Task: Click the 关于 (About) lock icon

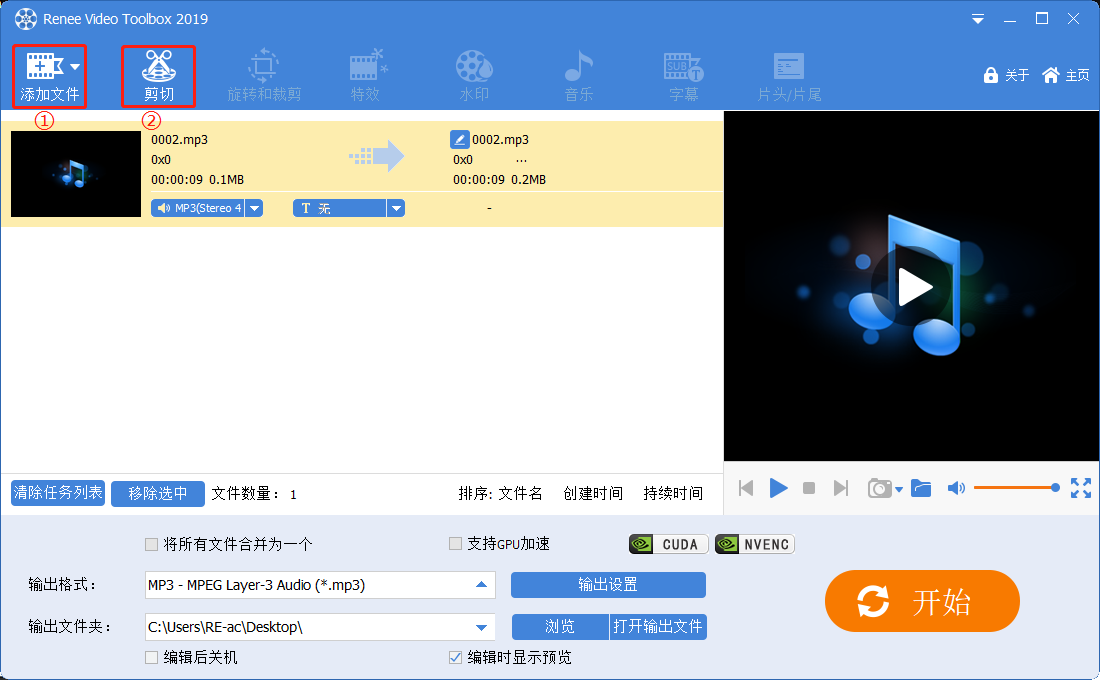Action: click(991, 75)
